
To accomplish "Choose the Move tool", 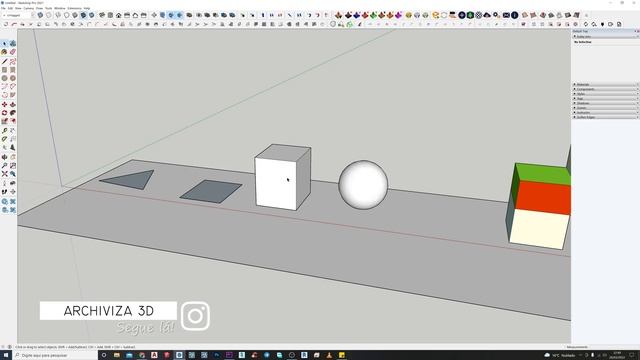I will click(x=4, y=105).
